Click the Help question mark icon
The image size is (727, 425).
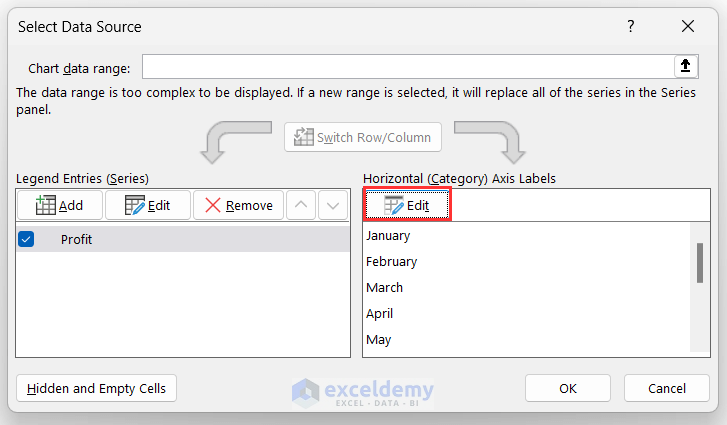pyautogui.click(x=630, y=27)
